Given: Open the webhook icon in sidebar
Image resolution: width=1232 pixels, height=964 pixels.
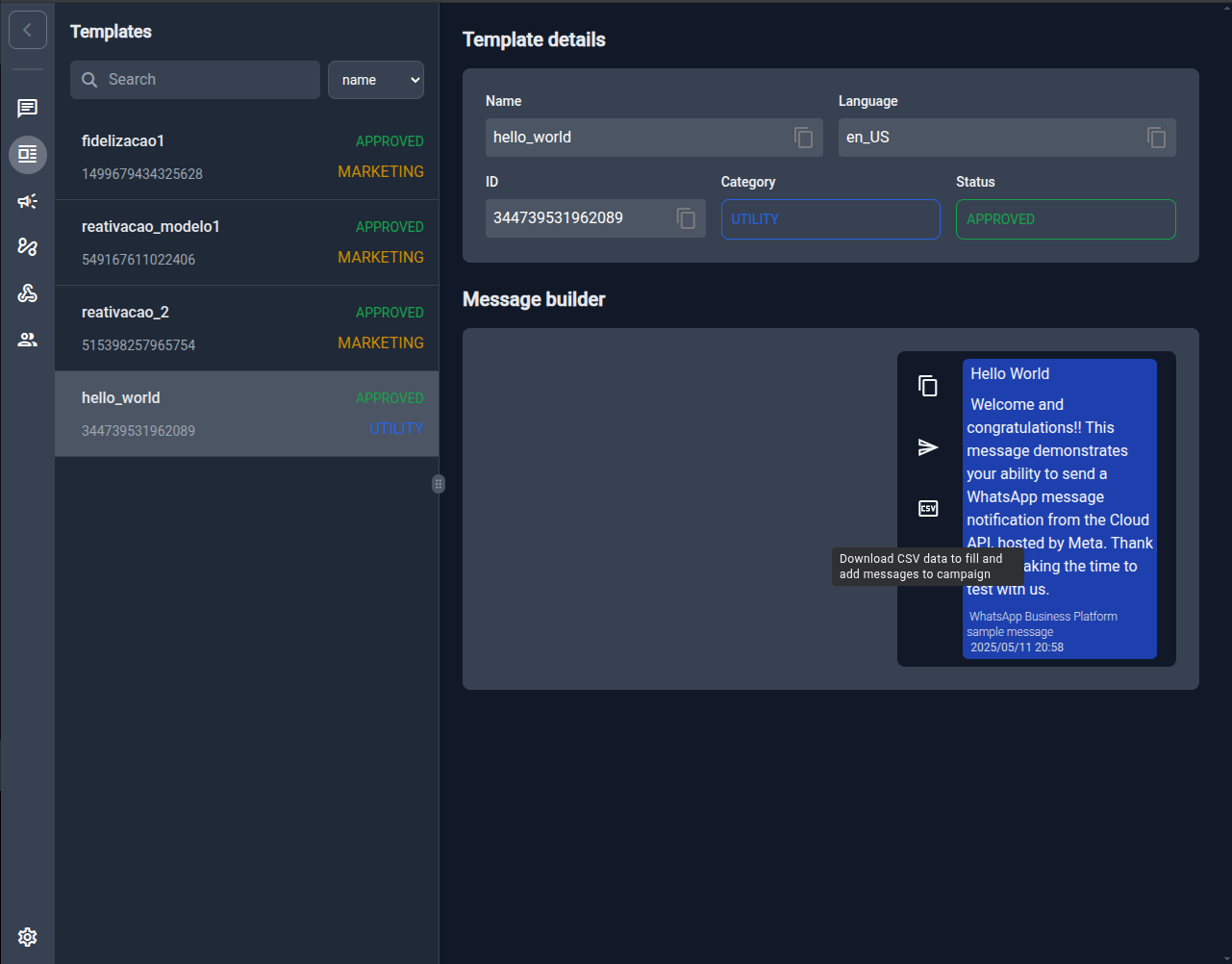Looking at the screenshot, I should coord(28,293).
